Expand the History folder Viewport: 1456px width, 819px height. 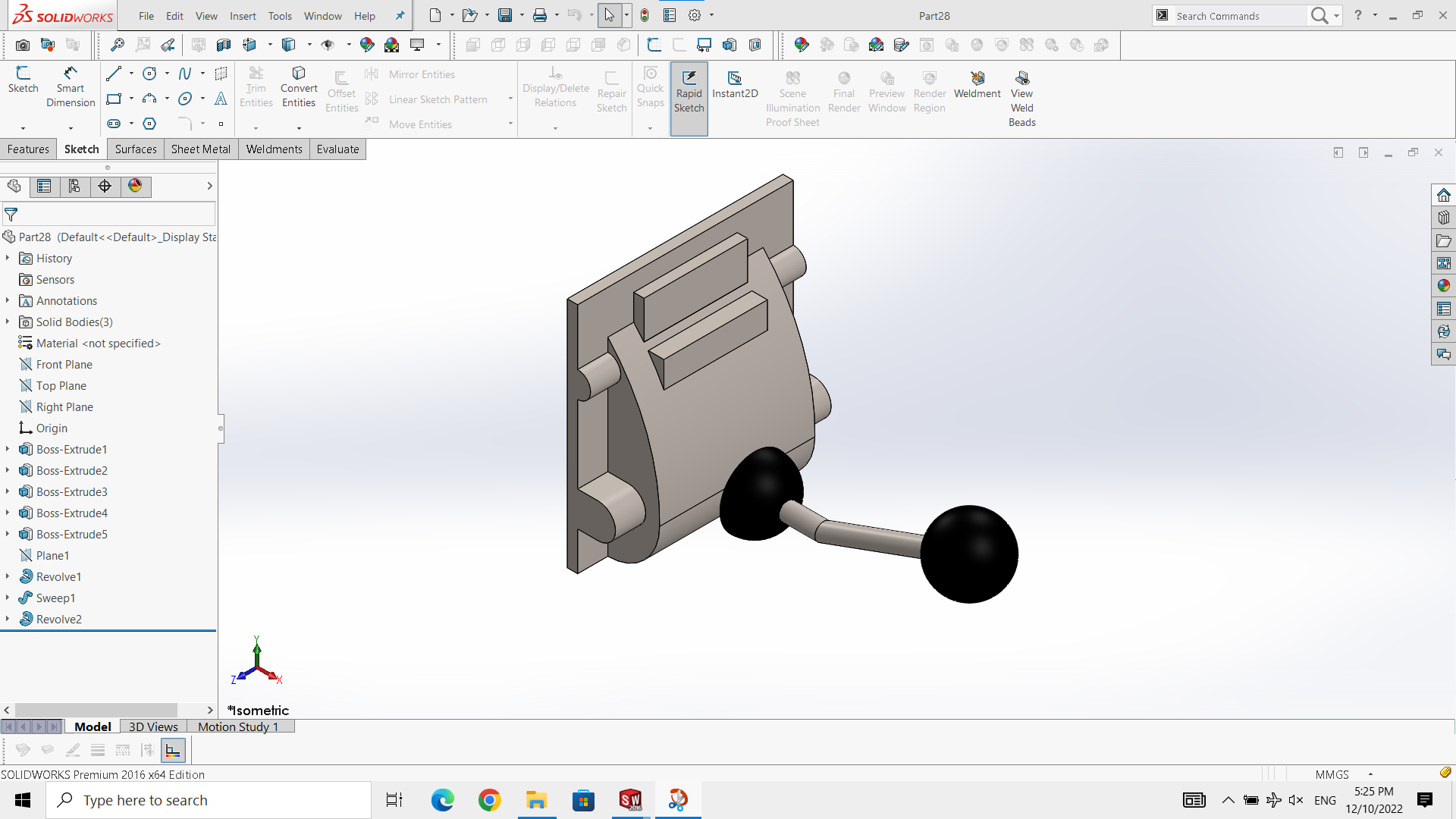coord(8,259)
